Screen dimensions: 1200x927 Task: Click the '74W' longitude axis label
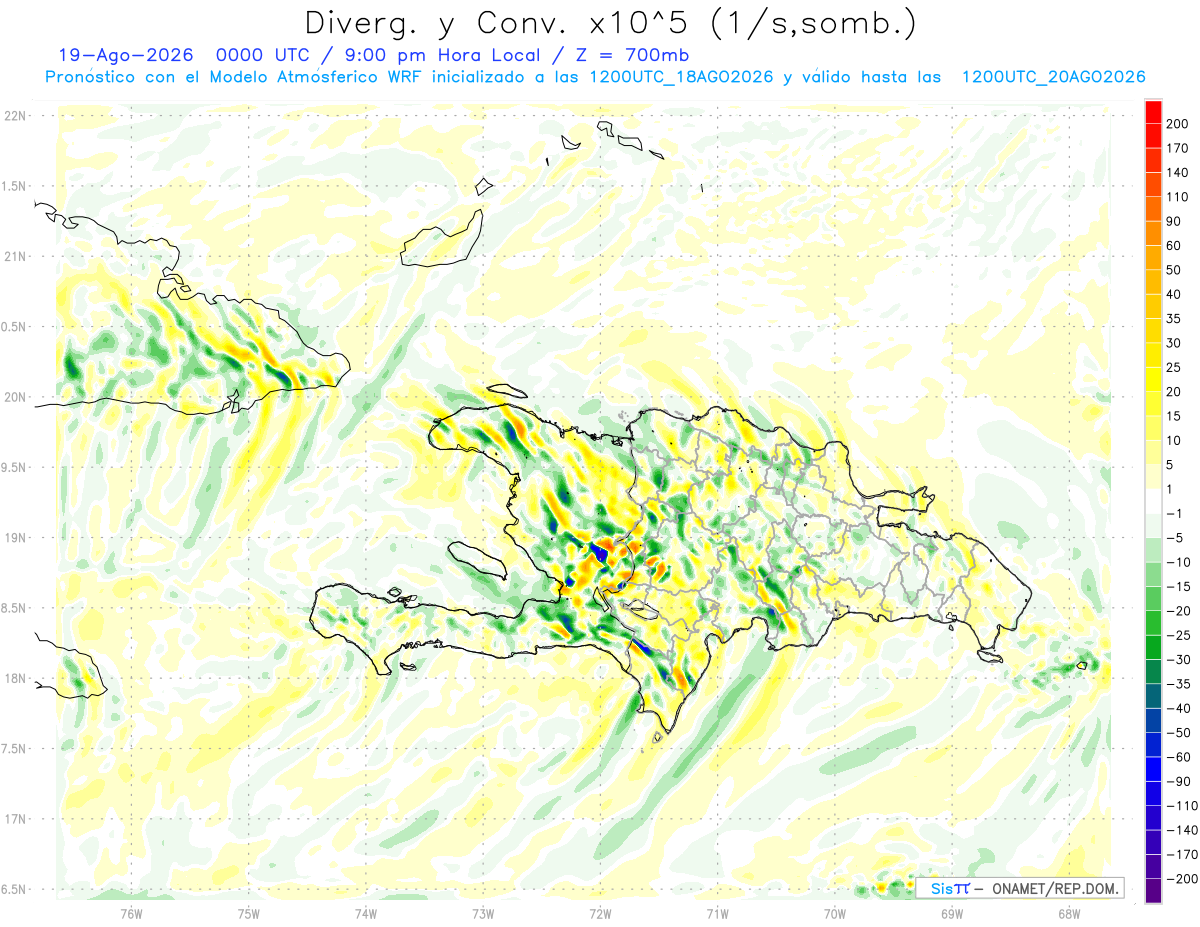pos(366,913)
